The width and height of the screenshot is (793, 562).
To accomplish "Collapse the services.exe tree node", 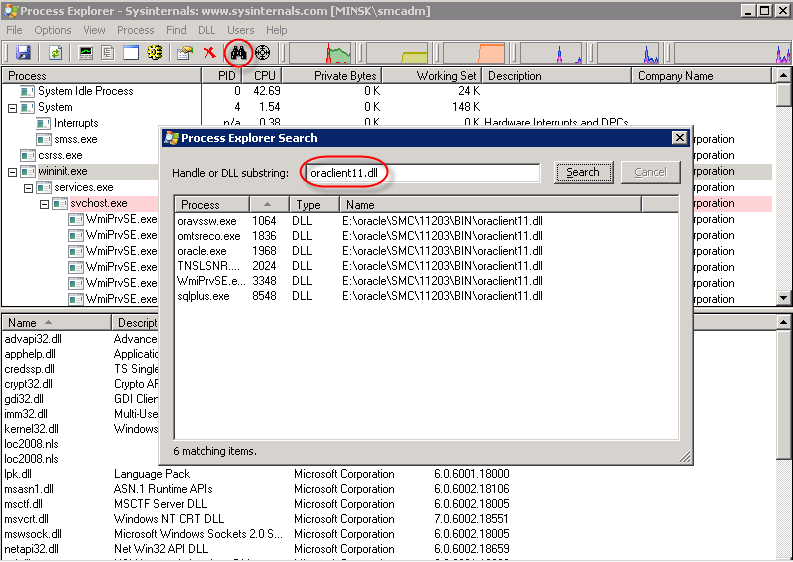I will coord(29,188).
